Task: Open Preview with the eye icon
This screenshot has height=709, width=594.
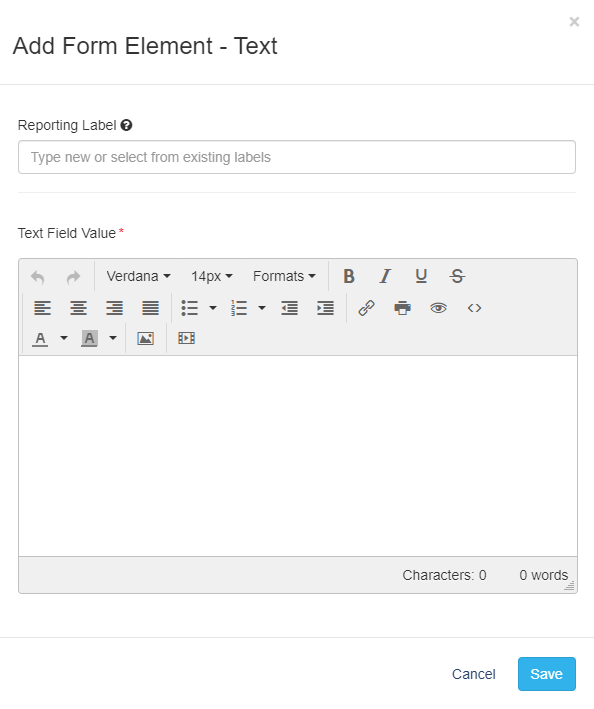Action: (438, 308)
